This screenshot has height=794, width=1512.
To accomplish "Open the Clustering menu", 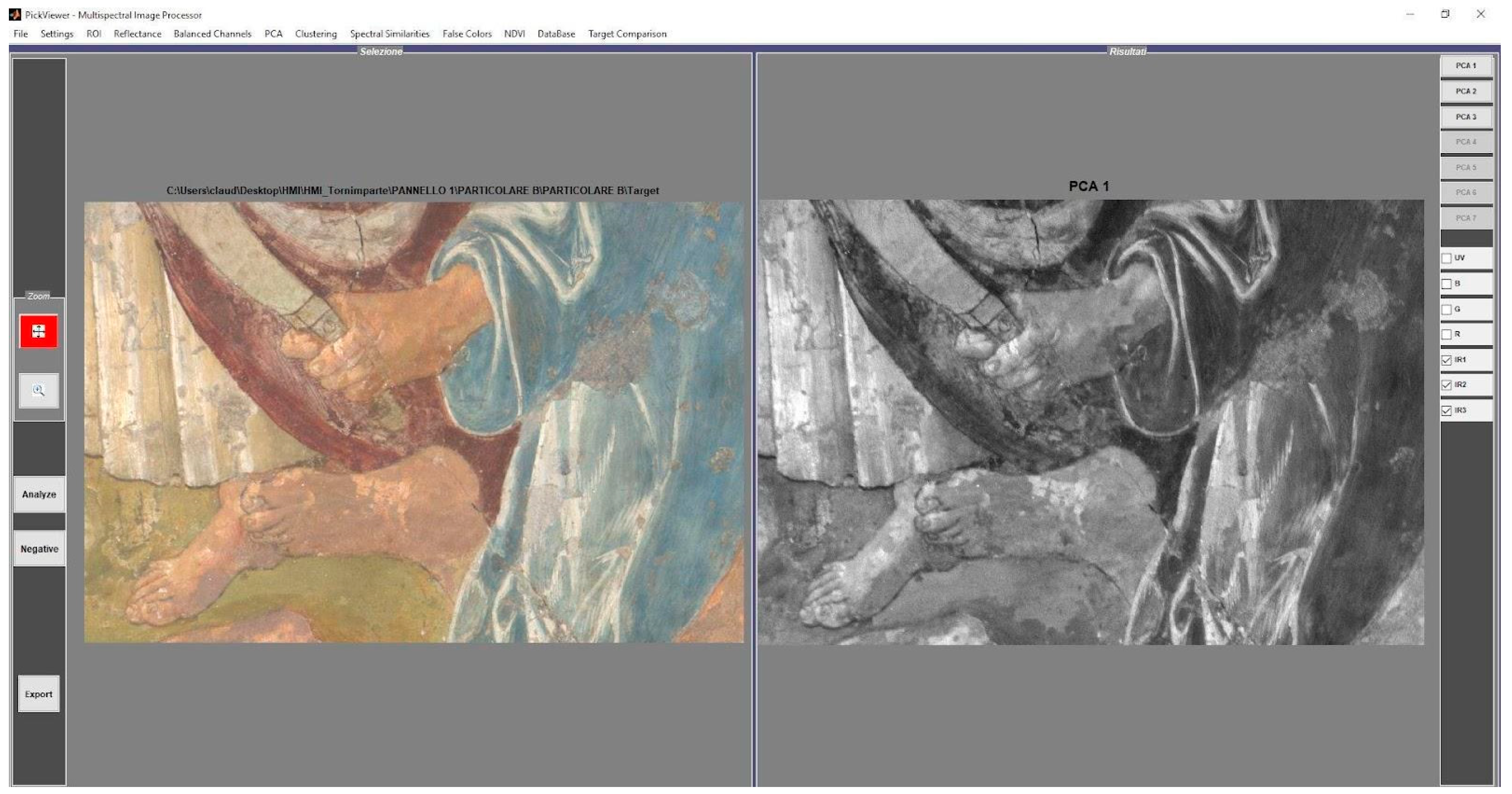I will pos(316,34).
